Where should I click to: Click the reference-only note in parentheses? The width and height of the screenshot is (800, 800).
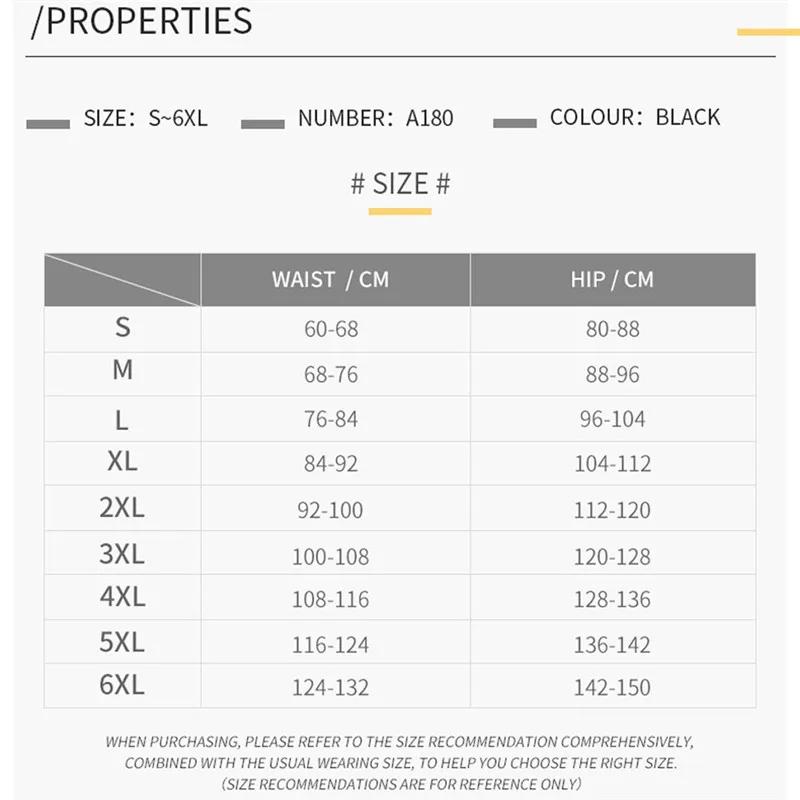pyautogui.click(x=400, y=784)
